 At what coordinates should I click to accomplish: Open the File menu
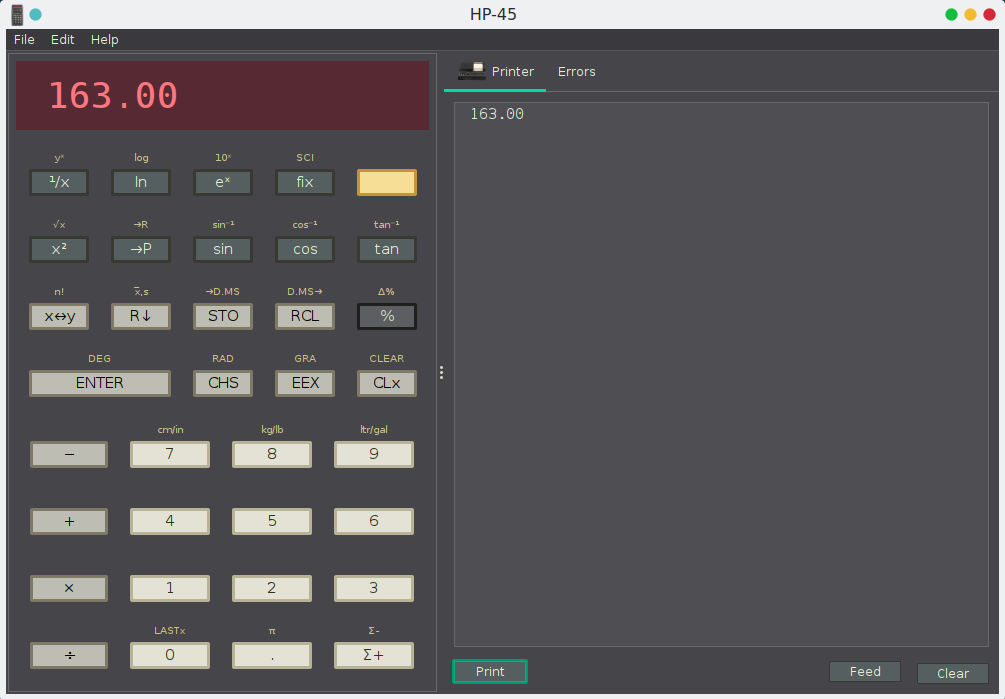tap(24, 40)
